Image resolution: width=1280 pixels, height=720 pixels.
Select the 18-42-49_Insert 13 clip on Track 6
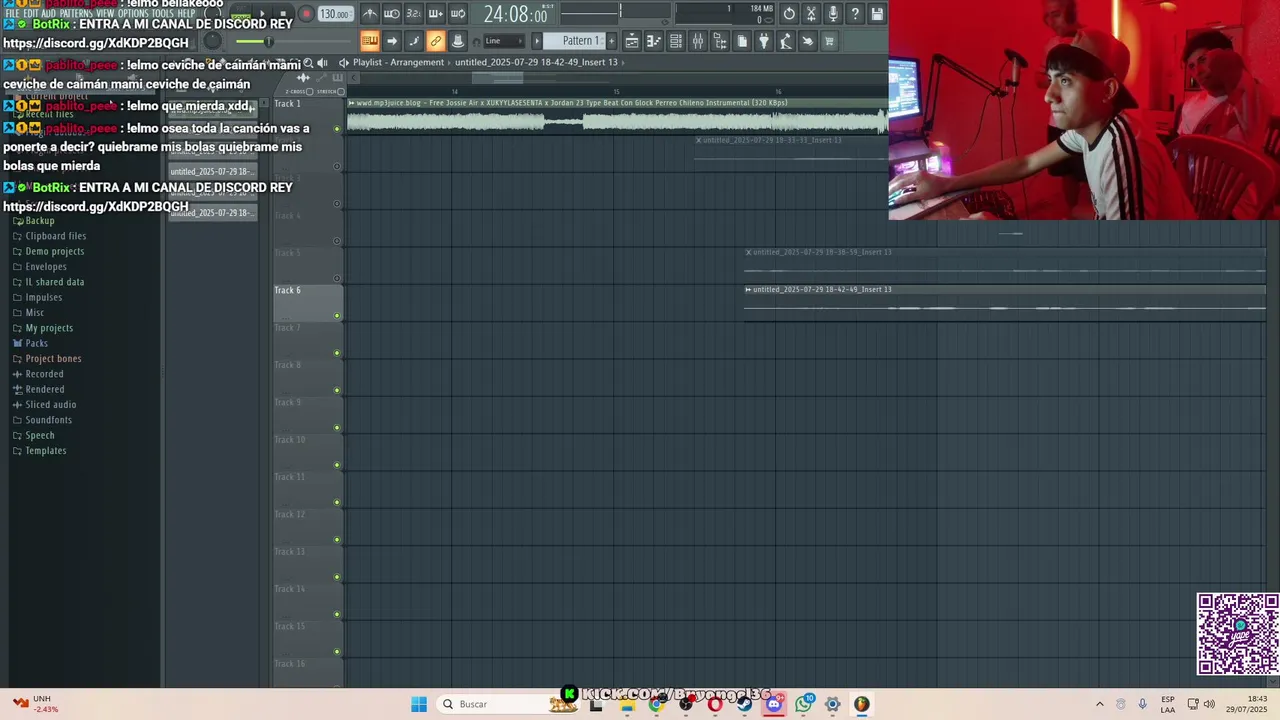coord(1005,303)
